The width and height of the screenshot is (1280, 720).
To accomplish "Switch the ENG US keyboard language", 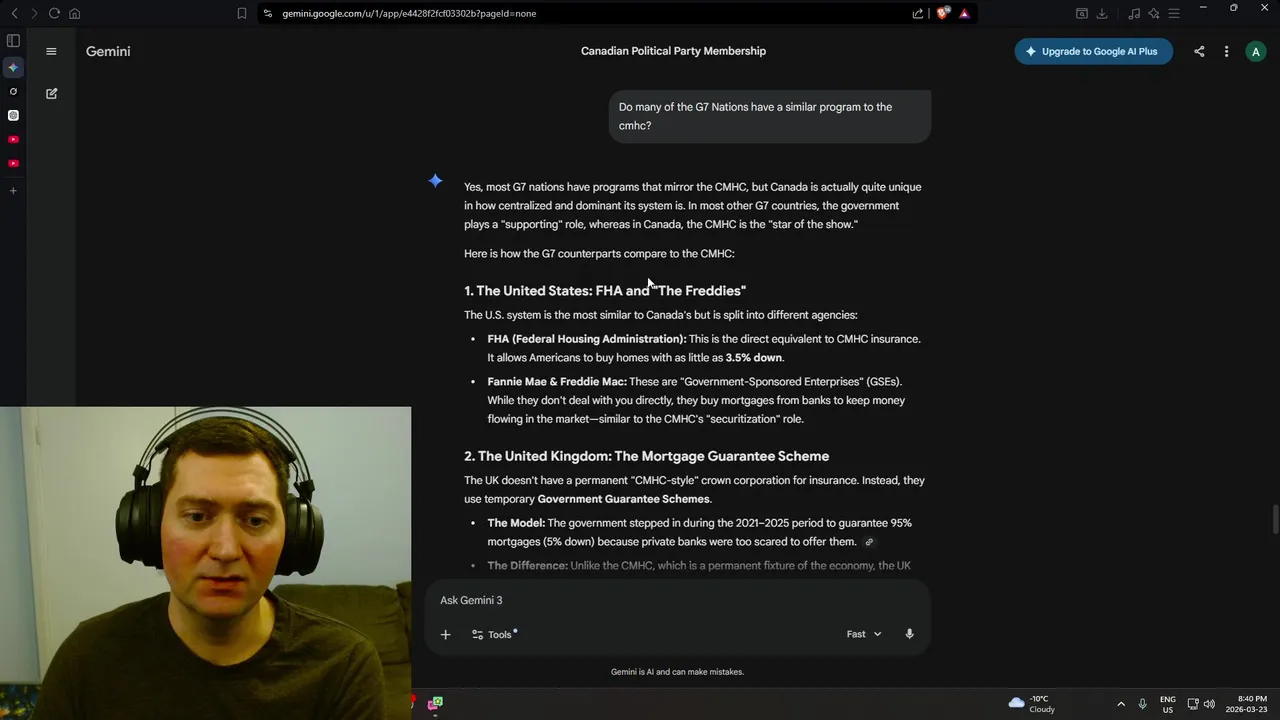I will click(x=1168, y=704).
